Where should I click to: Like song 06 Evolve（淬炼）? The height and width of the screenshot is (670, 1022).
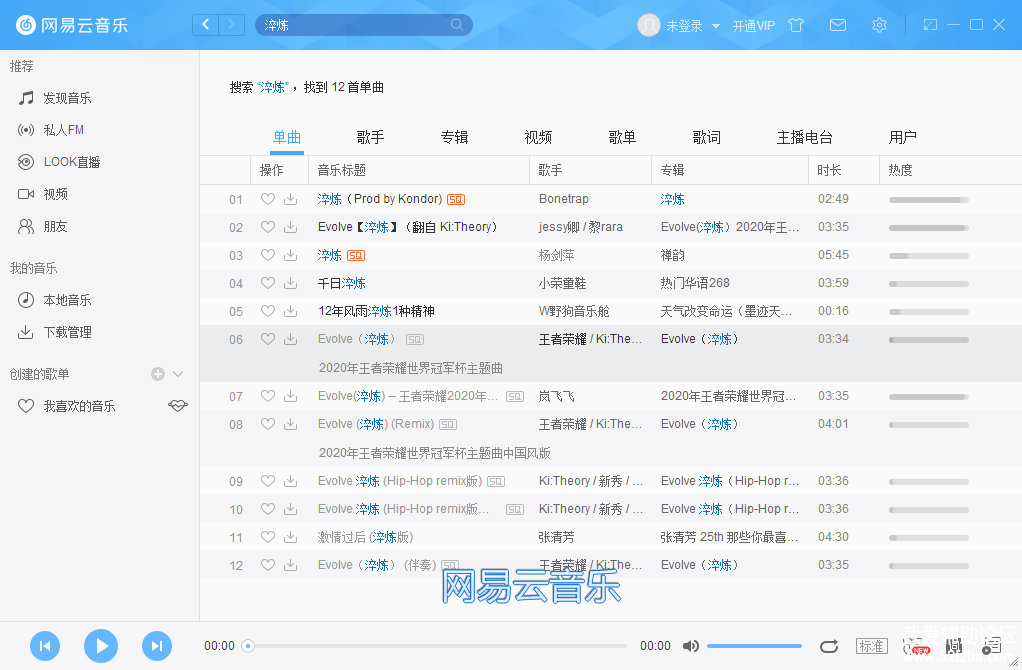268,339
